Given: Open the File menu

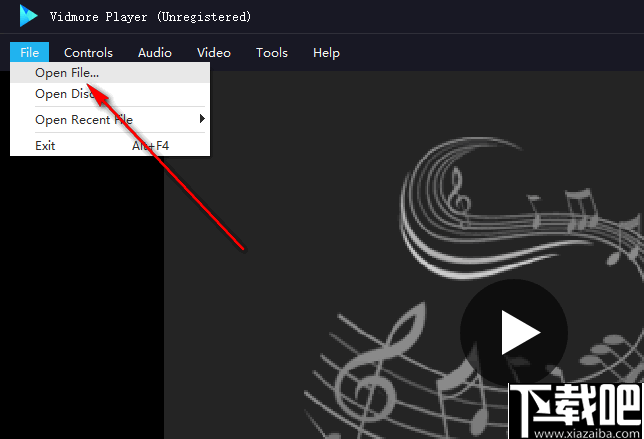Looking at the screenshot, I should click(x=29, y=53).
